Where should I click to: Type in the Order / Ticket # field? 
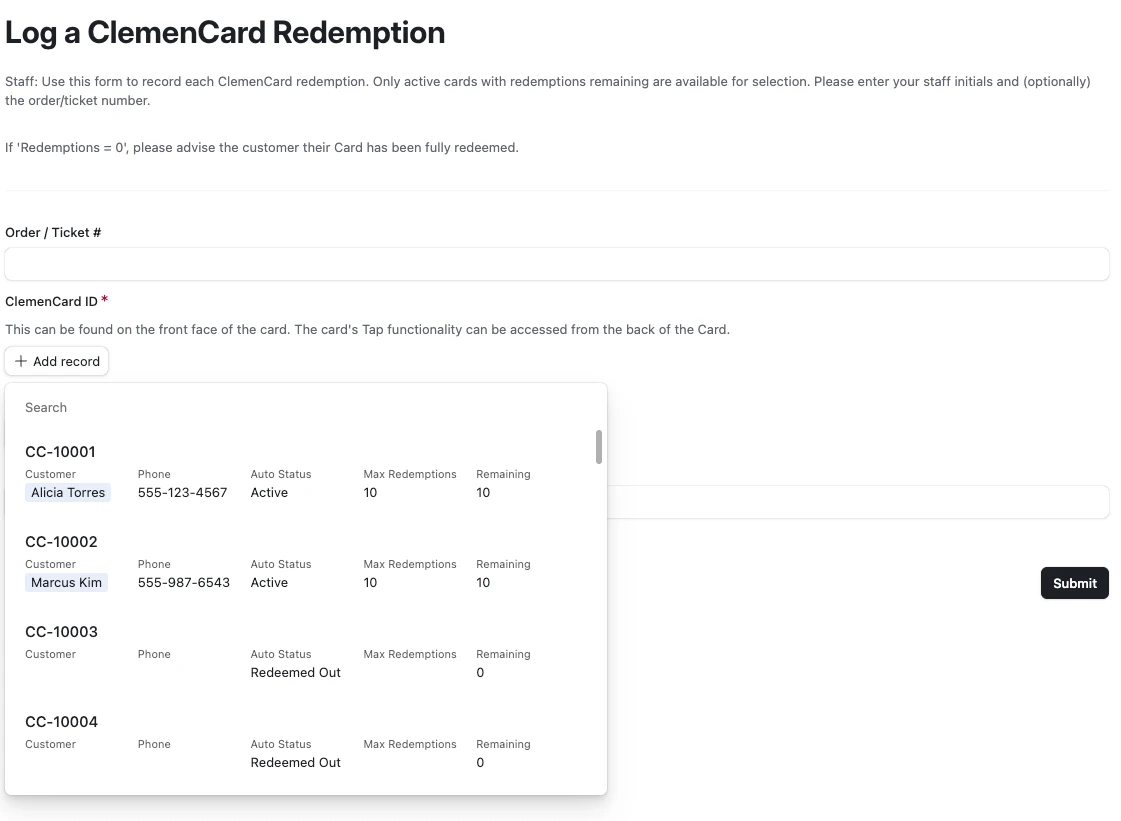pyautogui.click(x=557, y=264)
